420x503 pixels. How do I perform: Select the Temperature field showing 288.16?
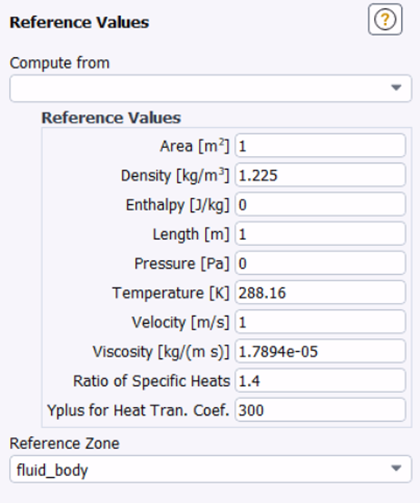point(320,293)
